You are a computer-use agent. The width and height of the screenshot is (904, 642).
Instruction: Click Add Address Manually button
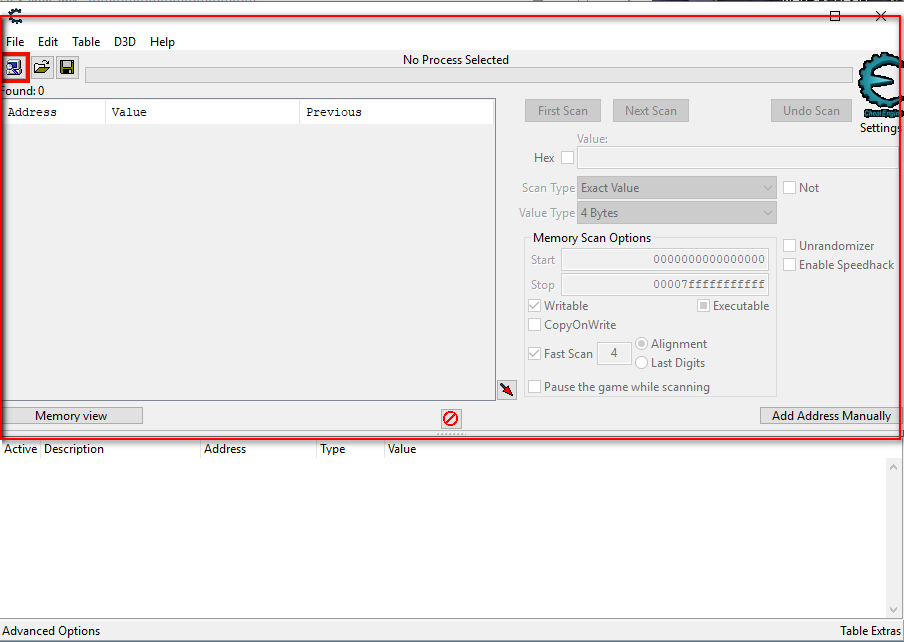click(x=830, y=416)
